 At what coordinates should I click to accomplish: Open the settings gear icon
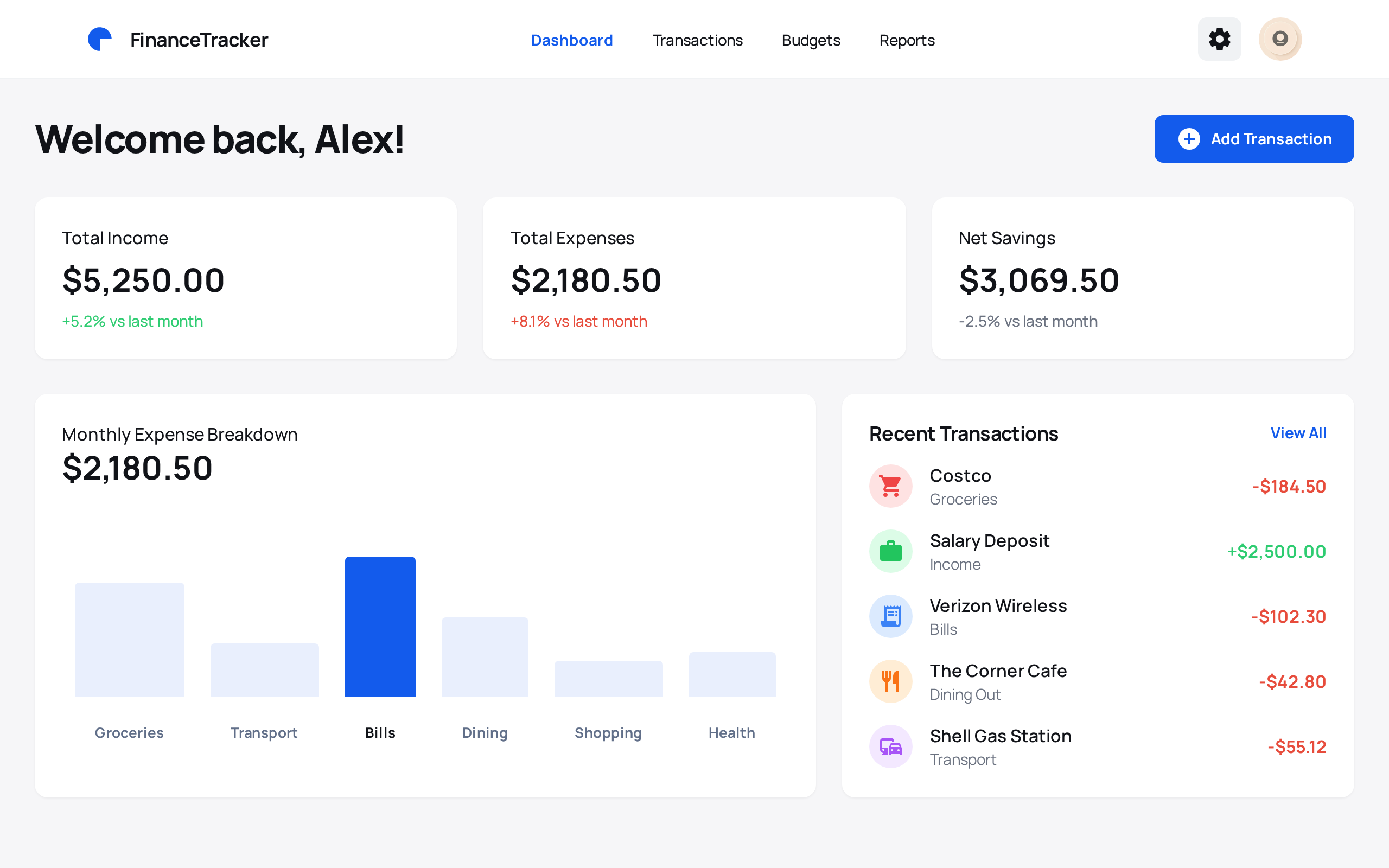pyautogui.click(x=1219, y=39)
